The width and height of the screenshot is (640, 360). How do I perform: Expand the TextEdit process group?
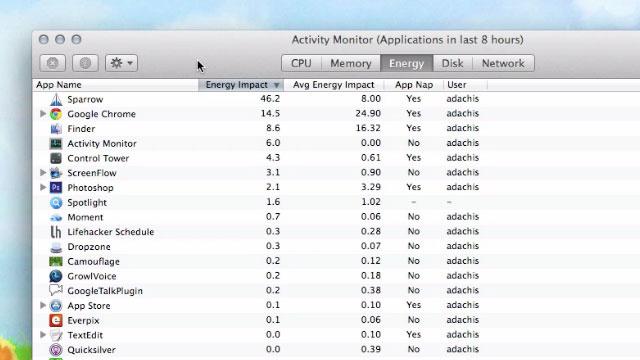click(x=43, y=335)
